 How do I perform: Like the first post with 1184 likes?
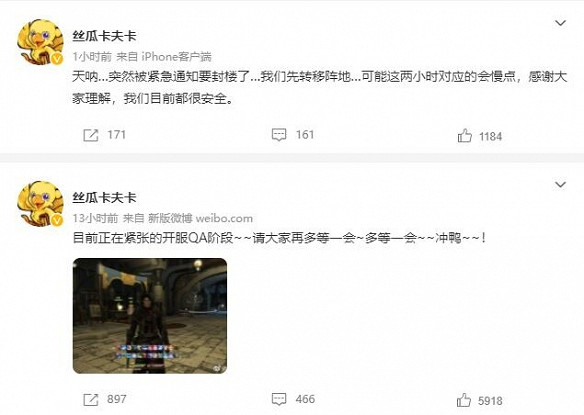click(464, 136)
